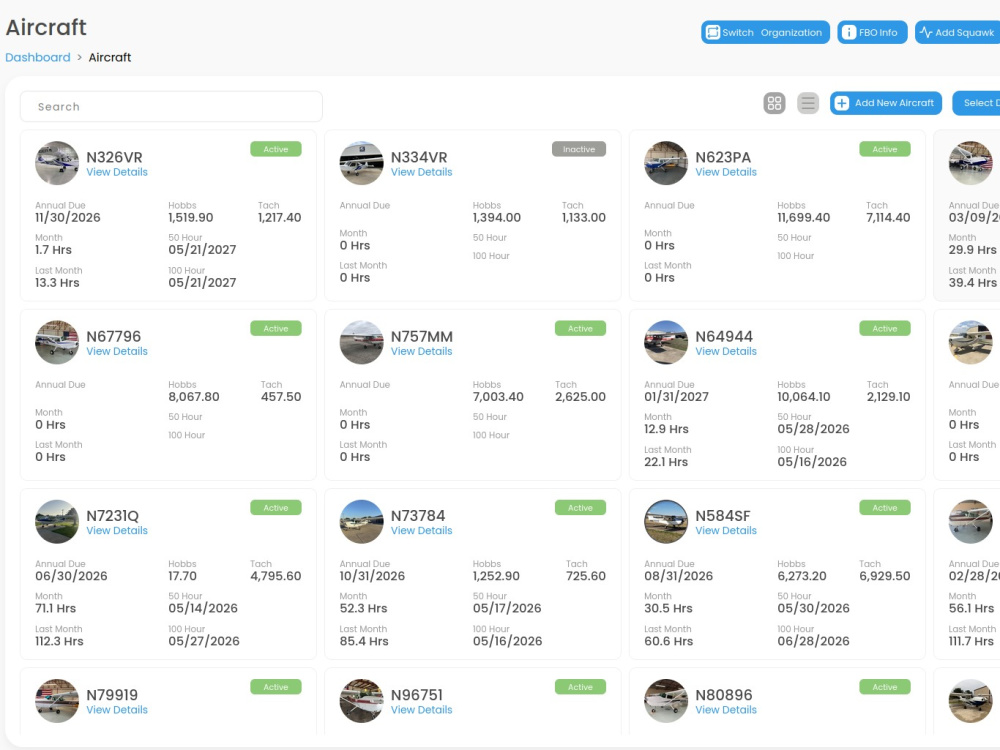Click Hobbs value 6,273.20

pos(802,576)
